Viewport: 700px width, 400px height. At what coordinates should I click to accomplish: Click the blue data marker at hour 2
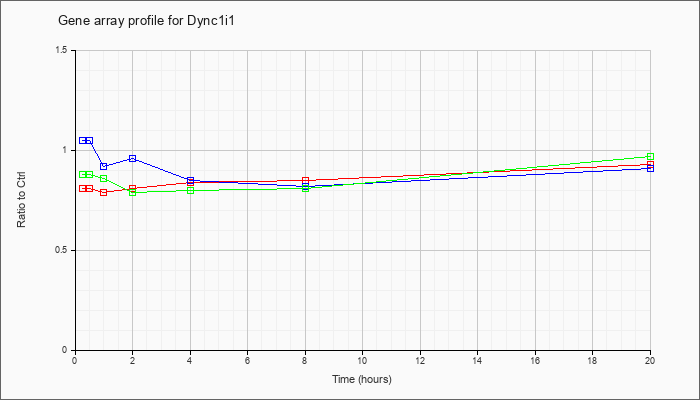pyautogui.click(x=133, y=158)
